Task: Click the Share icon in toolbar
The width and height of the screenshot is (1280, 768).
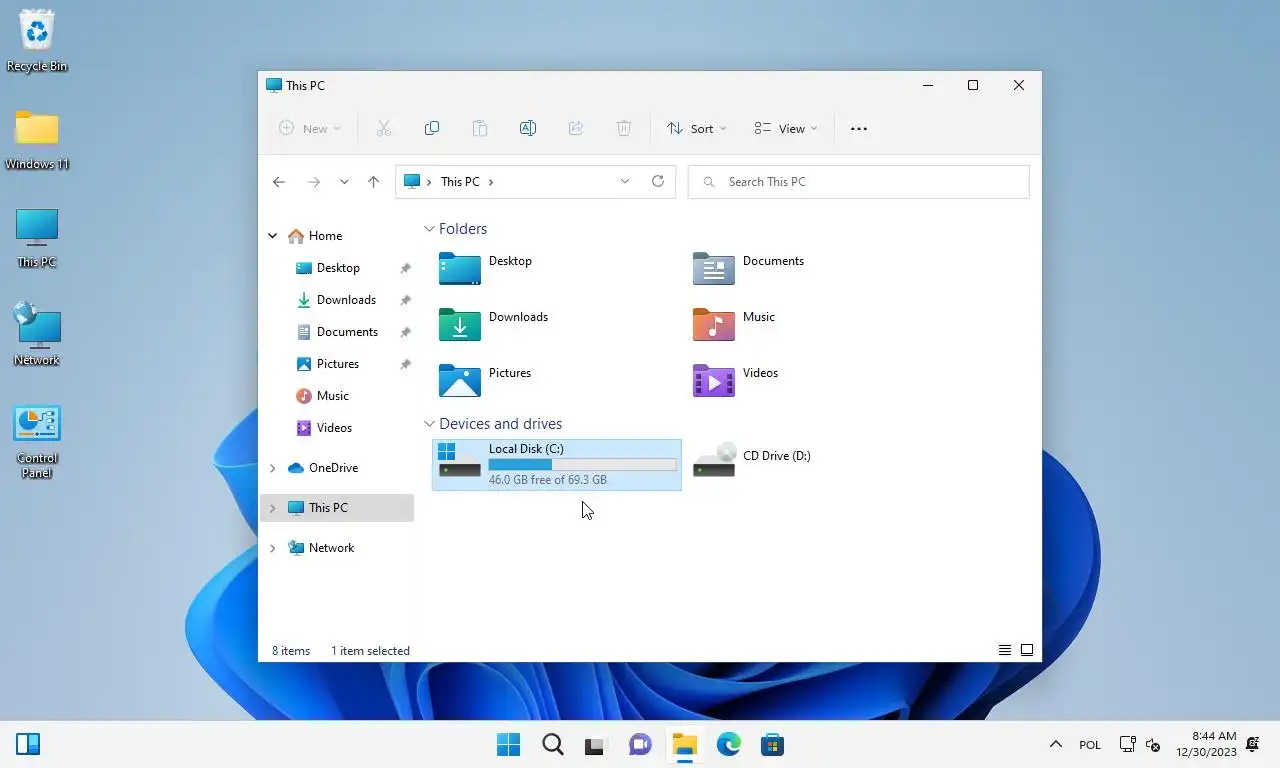Action: point(576,128)
